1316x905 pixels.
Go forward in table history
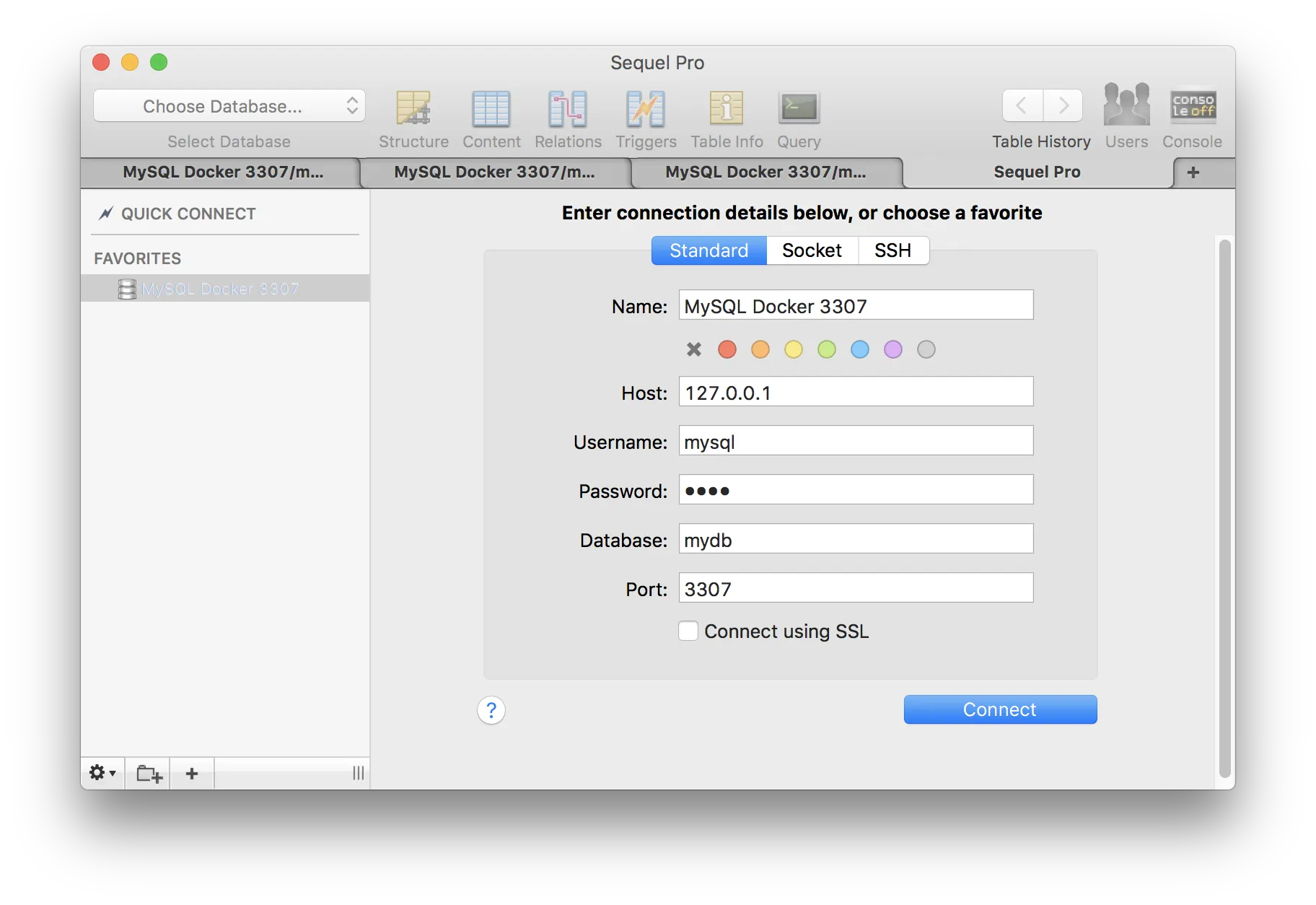coord(1063,106)
